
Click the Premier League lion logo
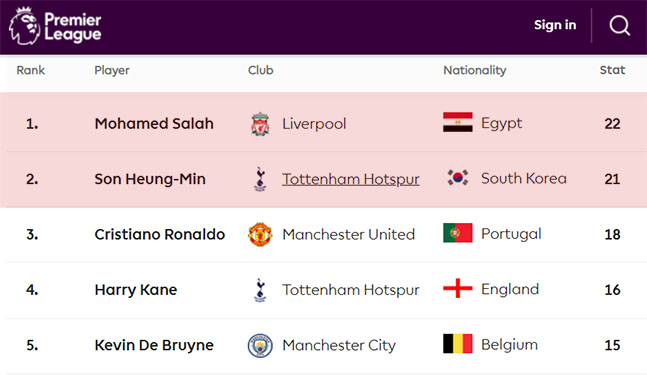(x=25, y=26)
